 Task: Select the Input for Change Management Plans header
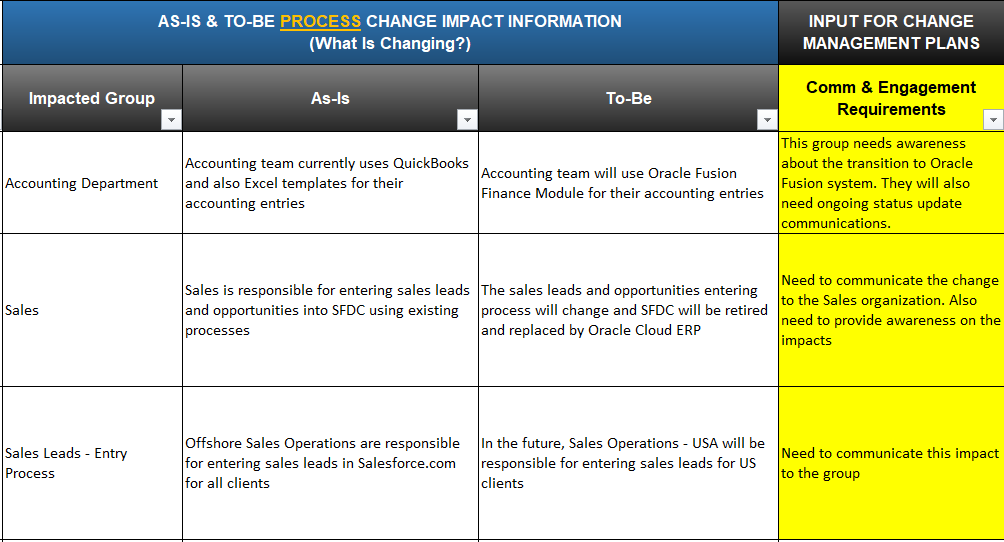click(891, 32)
